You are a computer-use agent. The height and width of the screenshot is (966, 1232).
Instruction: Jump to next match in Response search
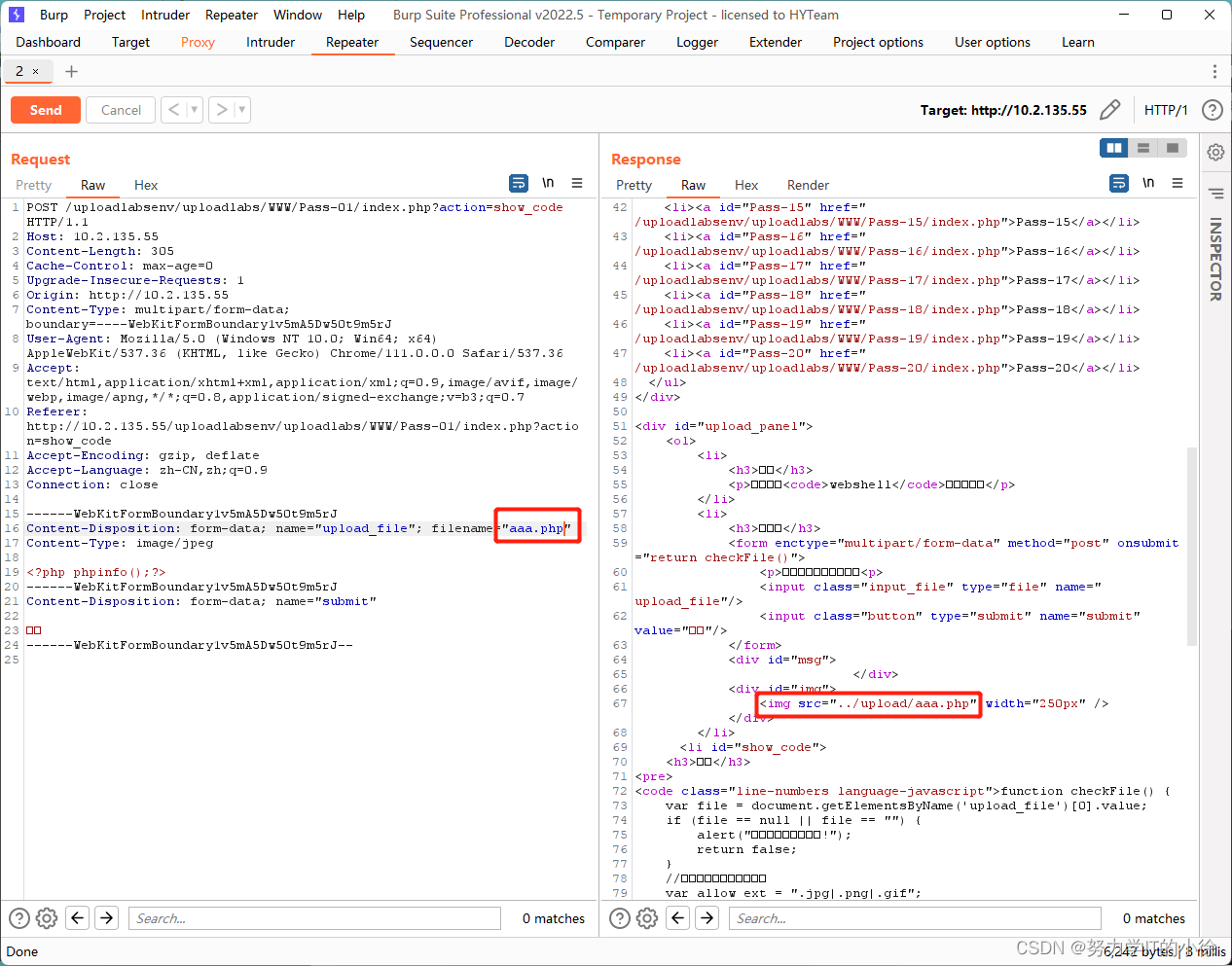(707, 917)
